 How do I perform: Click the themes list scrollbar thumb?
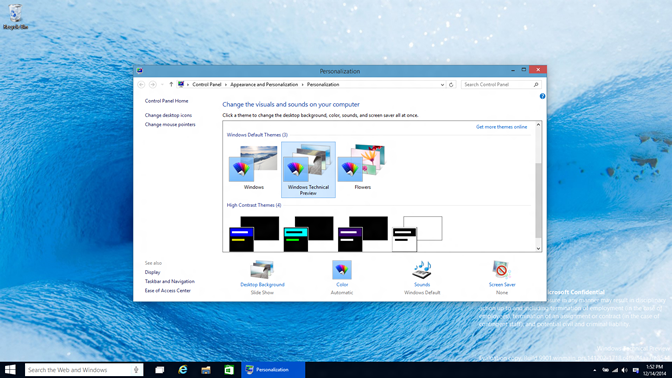click(538, 200)
